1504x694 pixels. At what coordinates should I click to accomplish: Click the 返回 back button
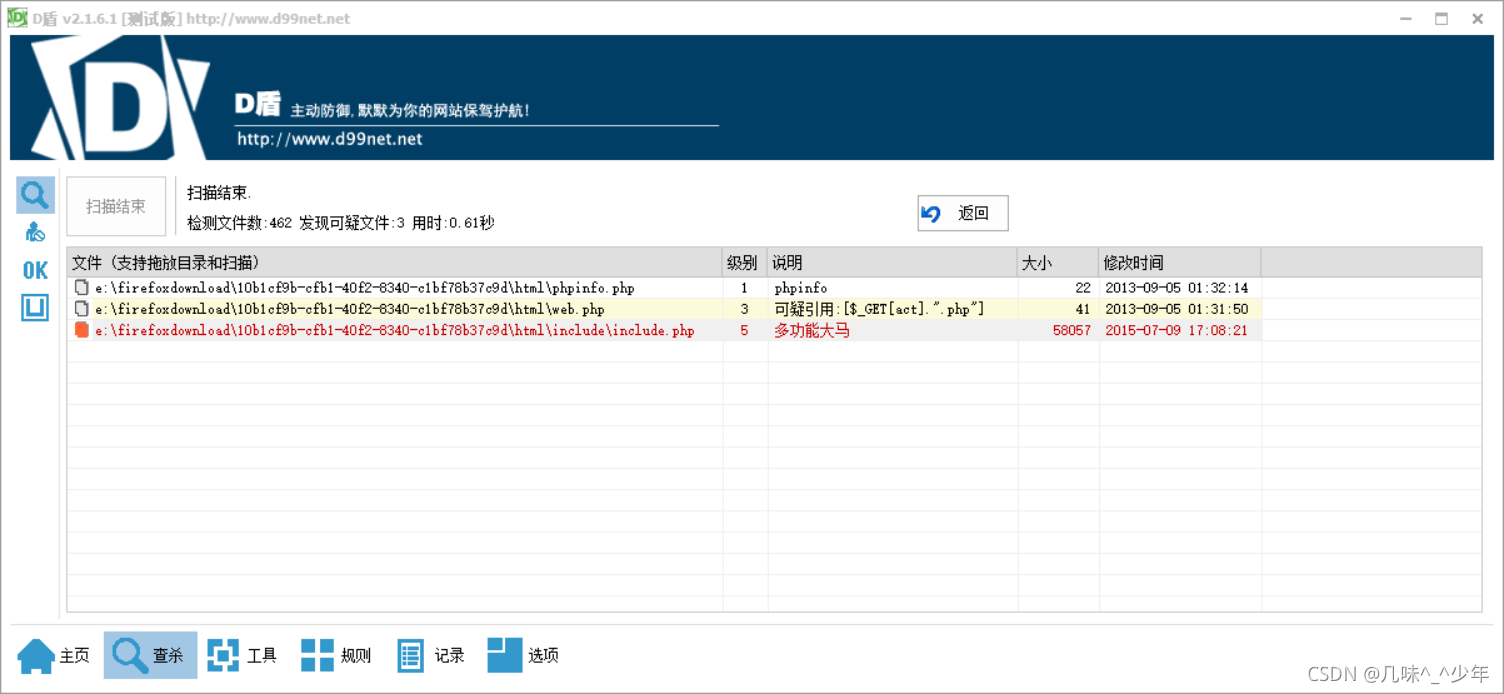tap(962, 213)
